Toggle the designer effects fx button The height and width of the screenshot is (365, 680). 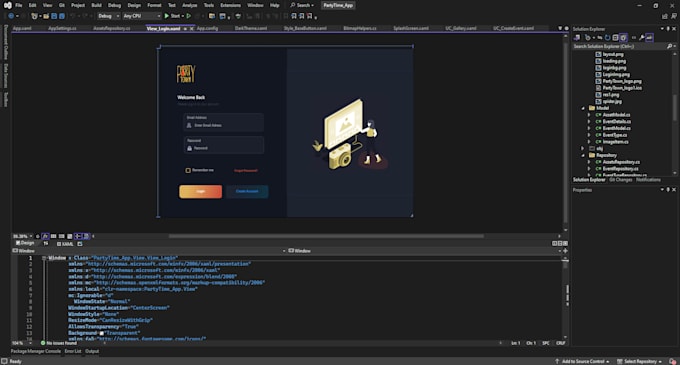coord(45,236)
